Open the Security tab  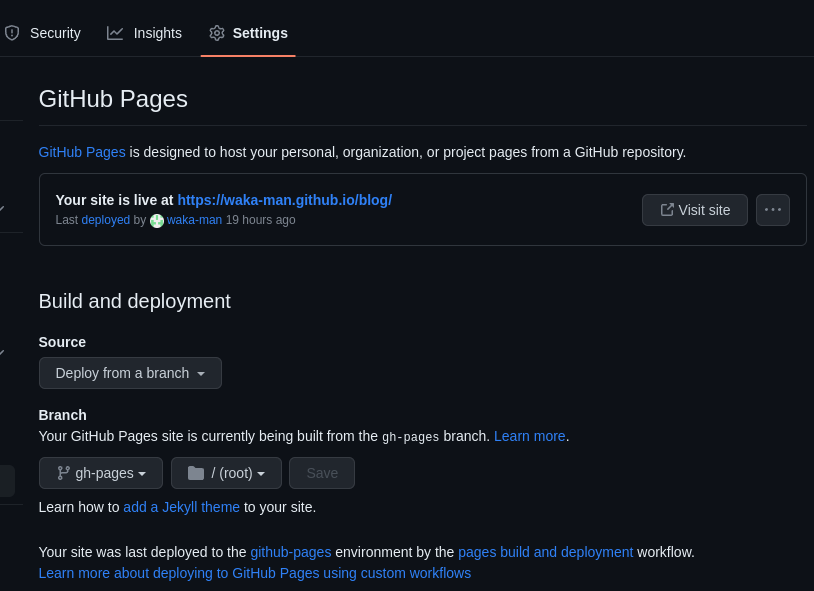click(42, 33)
